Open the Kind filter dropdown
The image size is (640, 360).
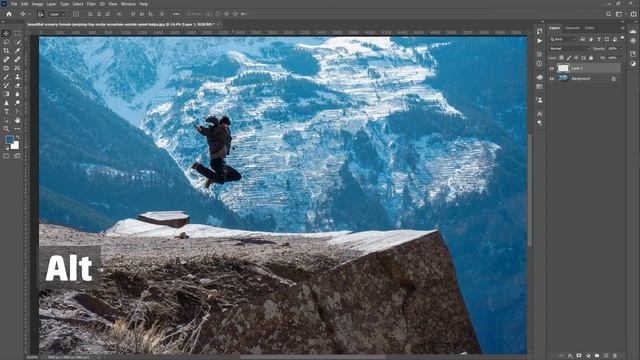point(562,39)
